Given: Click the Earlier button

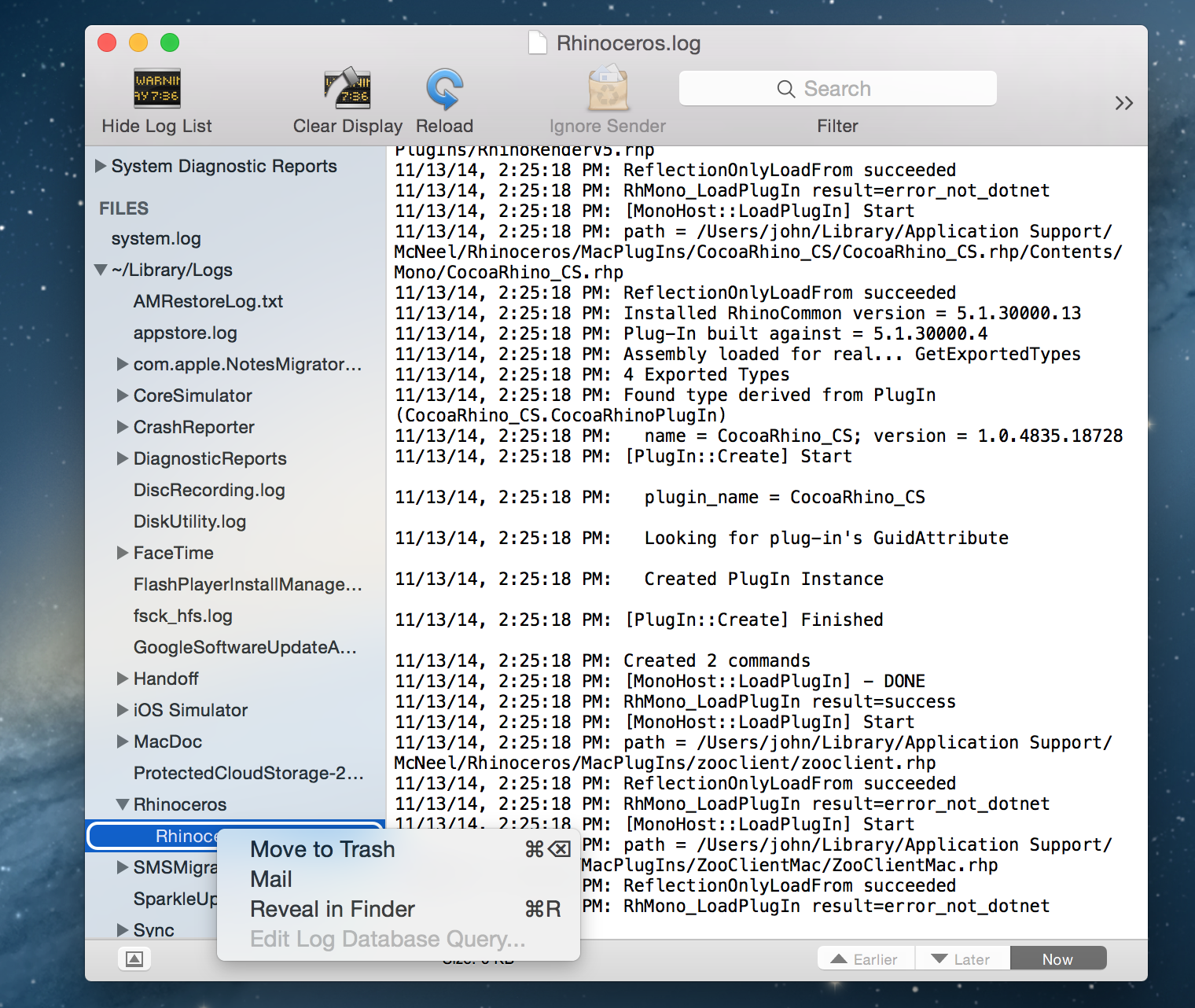Looking at the screenshot, I should point(866,959).
